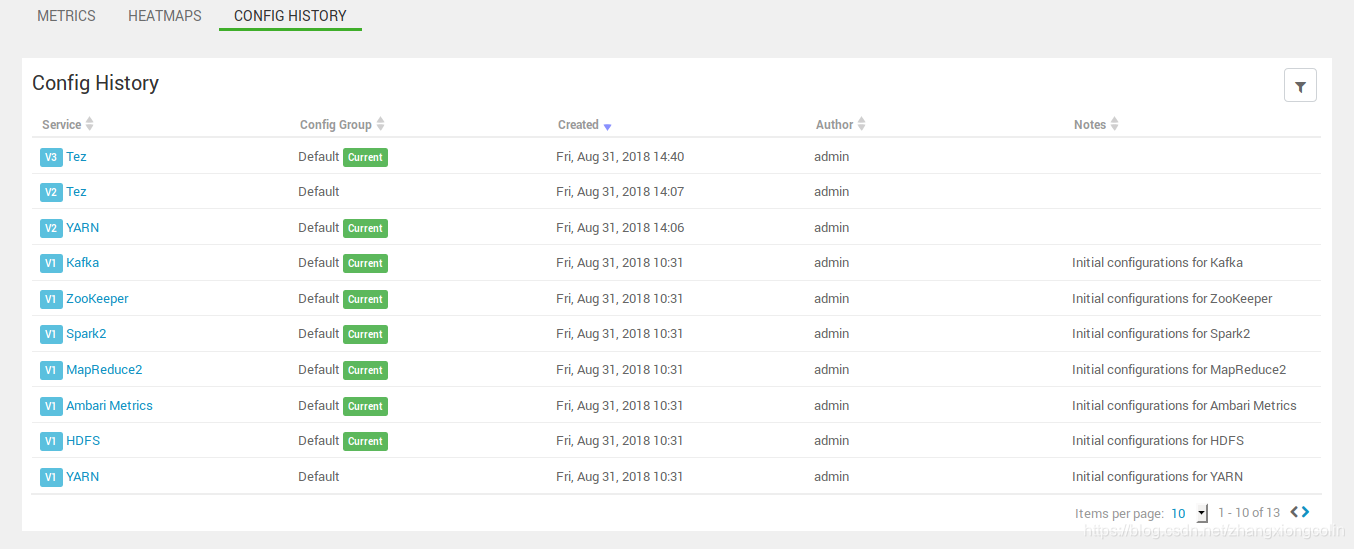Open the Kafka service link
The image size is (1354, 549).
[82, 263]
